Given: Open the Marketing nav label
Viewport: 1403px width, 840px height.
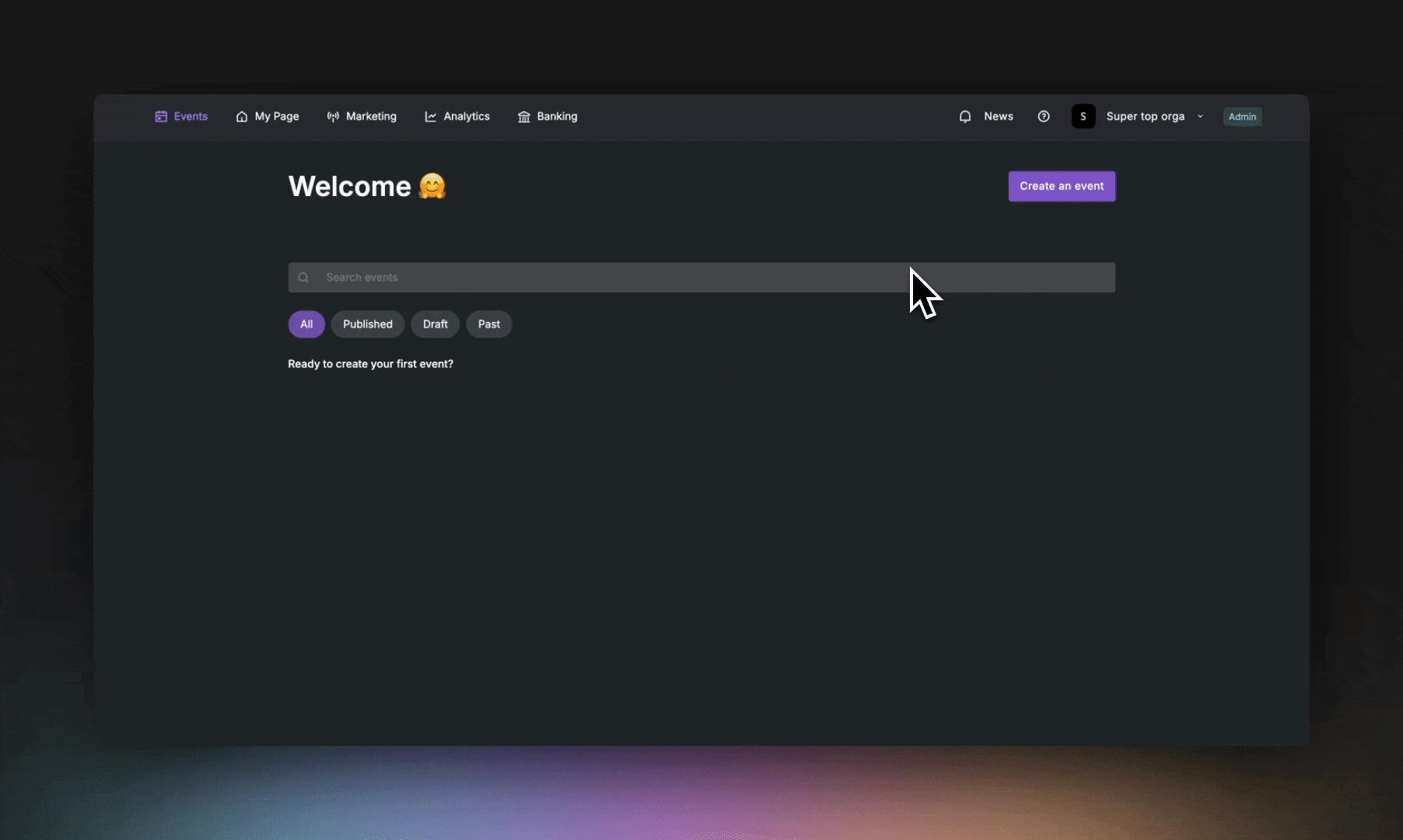Looking at the screenshot, I should [371, 117].
